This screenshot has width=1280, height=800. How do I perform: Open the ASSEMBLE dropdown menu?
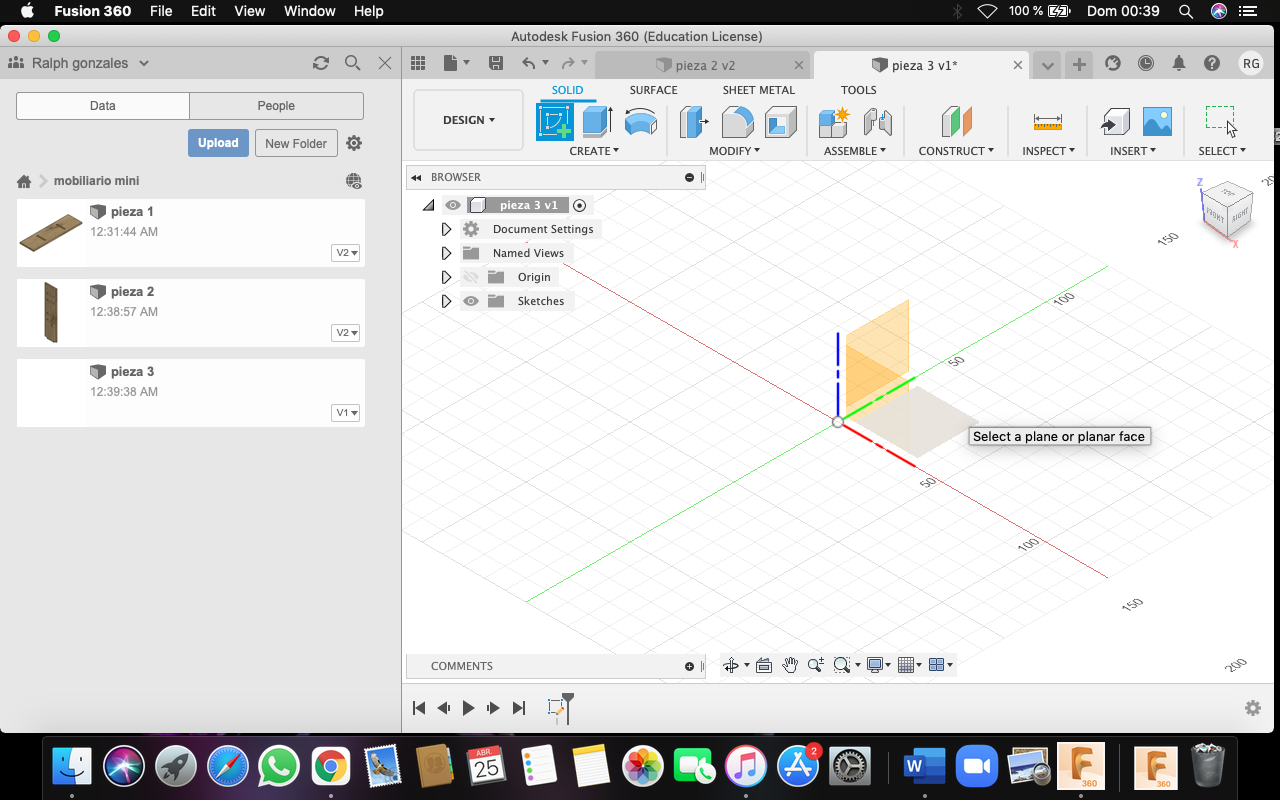click(x=855, y=151)
